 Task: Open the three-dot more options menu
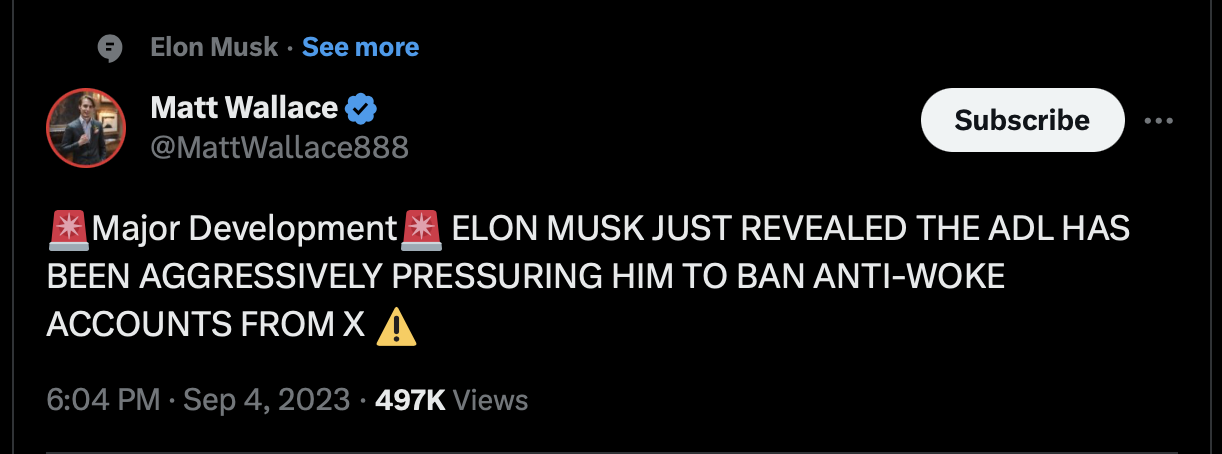(1158, 121)
